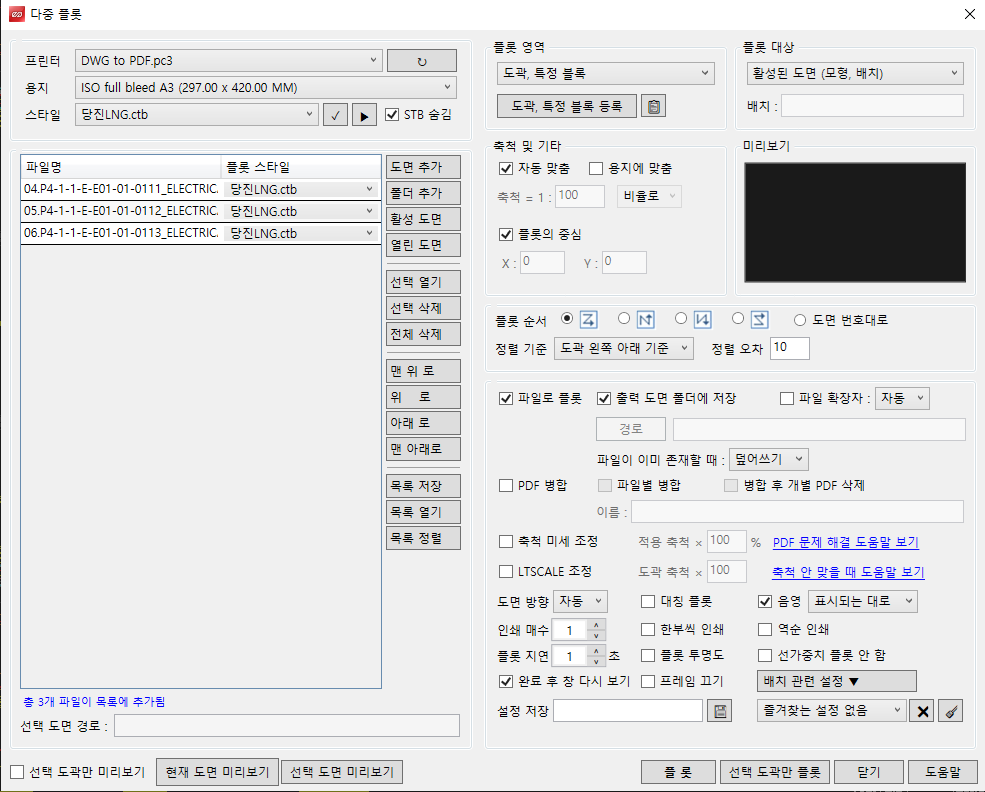985x792 pixels.
Task: Expand the 배치 관련 설정 menu button
Action: coord(837,681)
